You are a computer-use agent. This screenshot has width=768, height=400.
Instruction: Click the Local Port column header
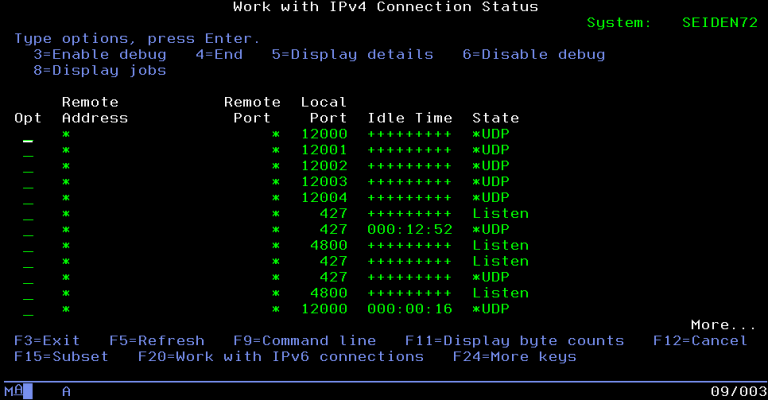(x=324, y=110)
